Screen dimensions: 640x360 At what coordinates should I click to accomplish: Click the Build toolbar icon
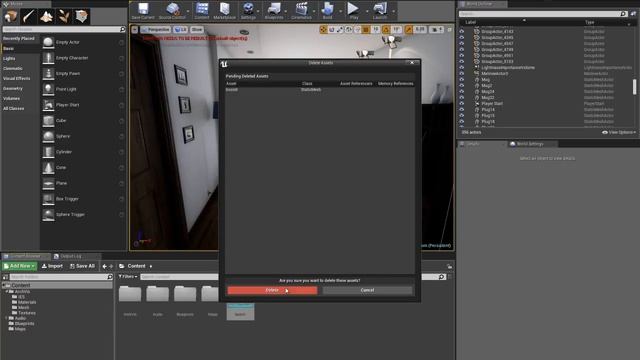coord(327,11)
